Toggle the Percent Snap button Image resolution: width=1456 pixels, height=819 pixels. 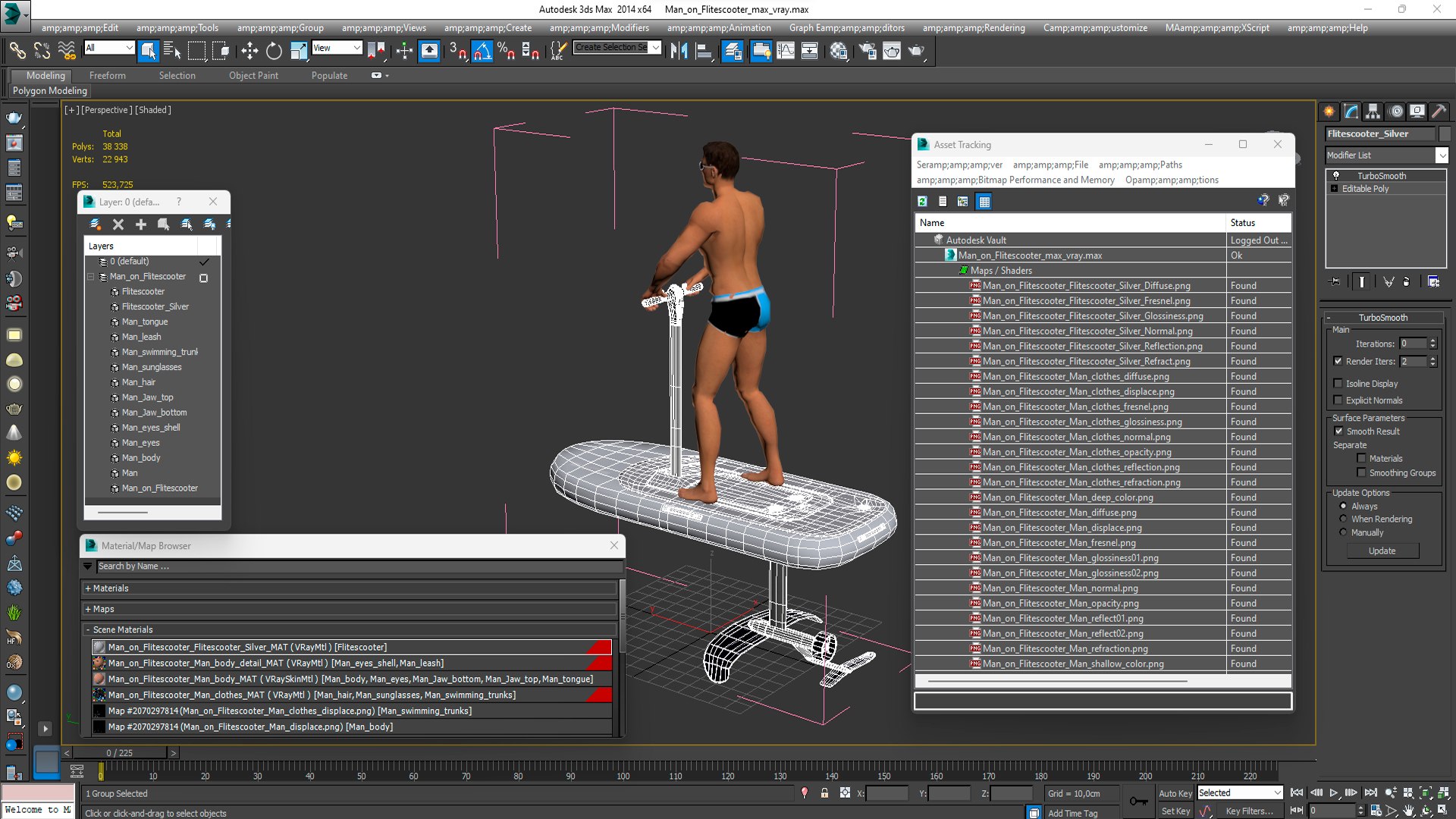(506, 51)
